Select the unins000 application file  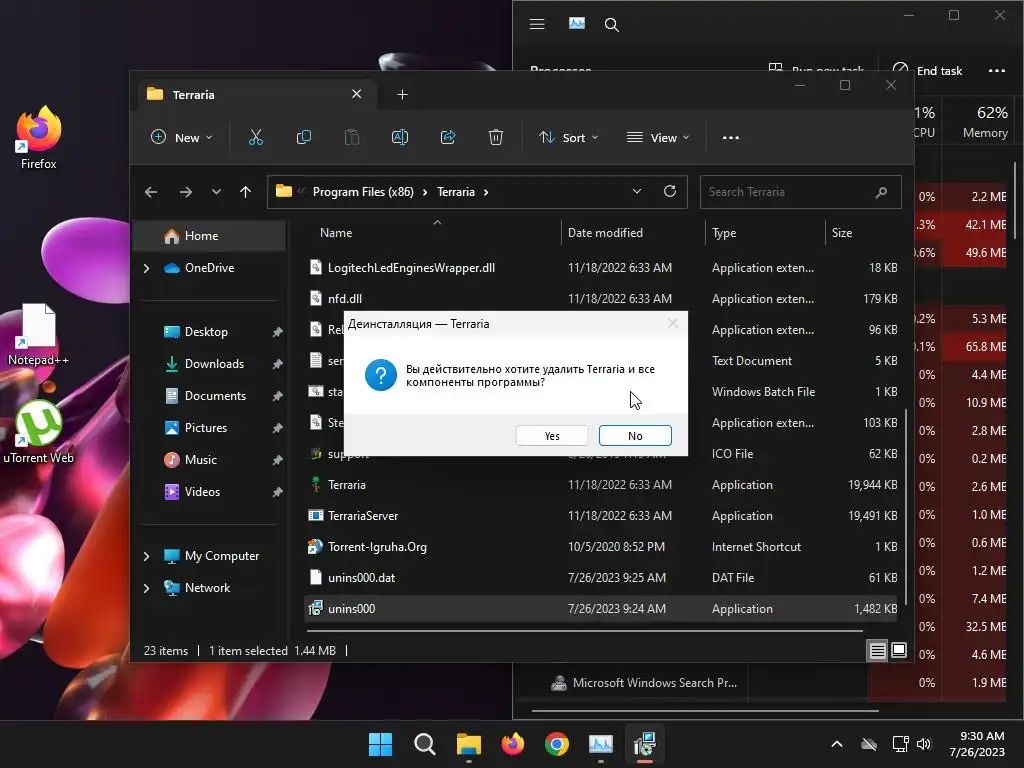[x=601, y=609]
